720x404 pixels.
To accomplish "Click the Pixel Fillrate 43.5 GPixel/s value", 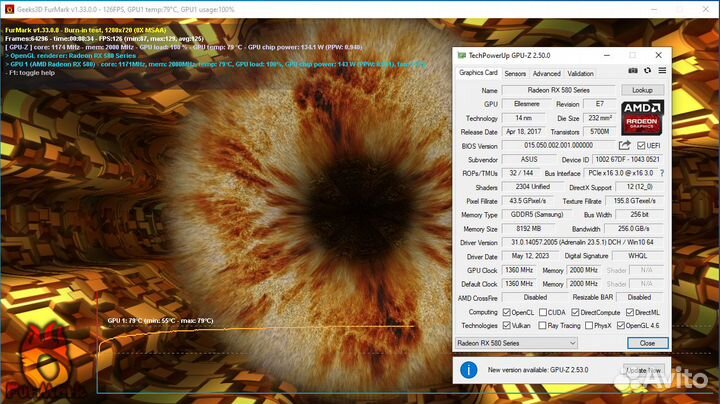I will 528,201.
